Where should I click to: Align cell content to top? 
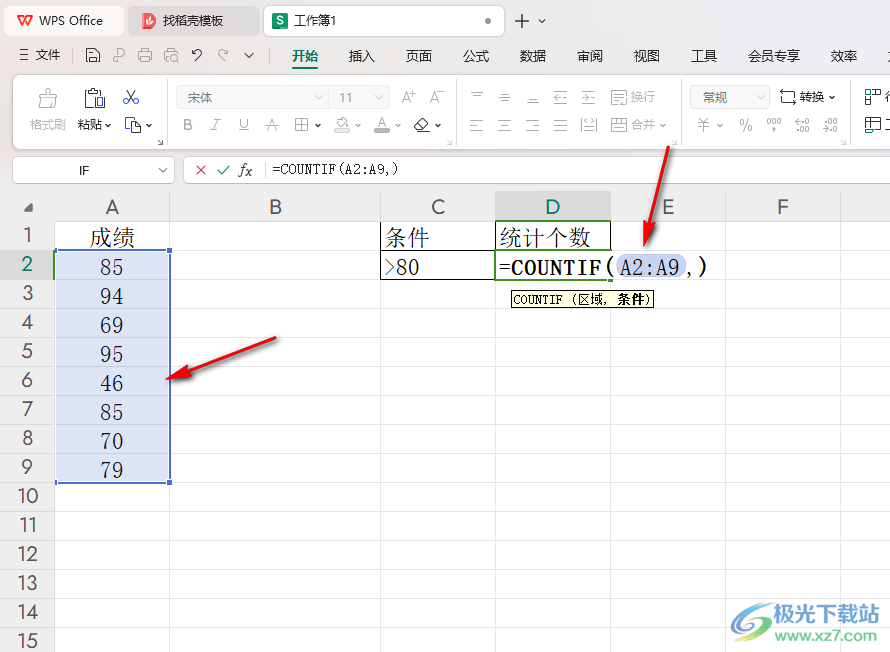click(x=477, y=97)
